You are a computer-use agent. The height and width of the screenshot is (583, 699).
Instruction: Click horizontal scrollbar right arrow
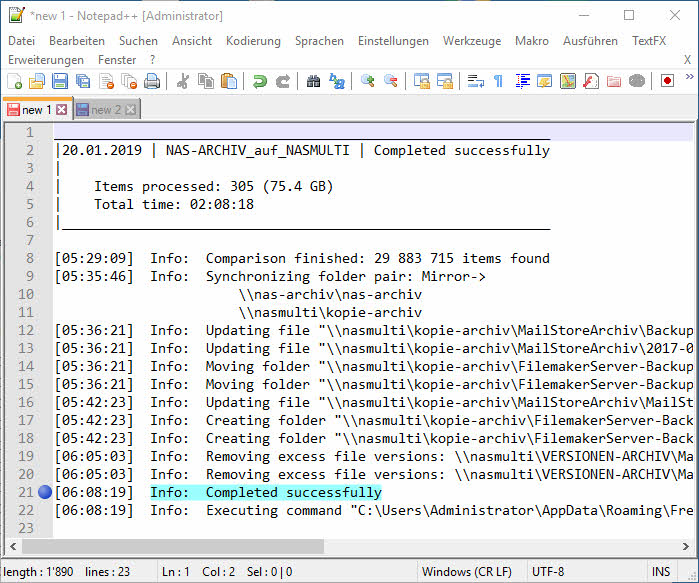(x=686, y=546)
